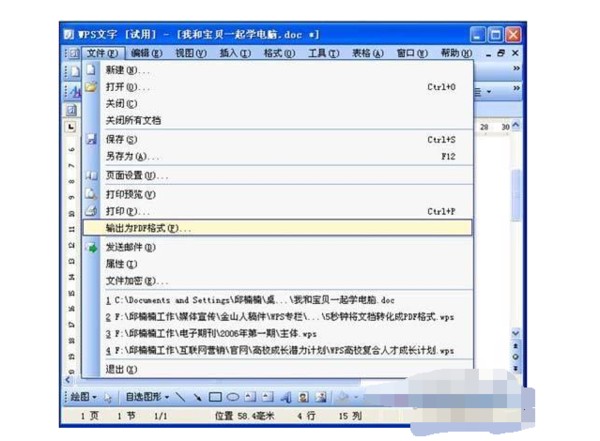Screen dimensions: 600x441
Task: Click status bar text 位置 58.4毫米
Action: pyautogui.click(x=245, y=416)
